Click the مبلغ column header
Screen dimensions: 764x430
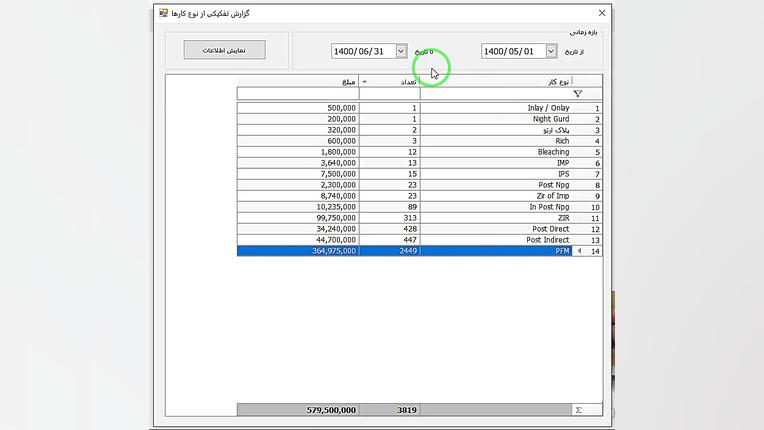point(298,81)
